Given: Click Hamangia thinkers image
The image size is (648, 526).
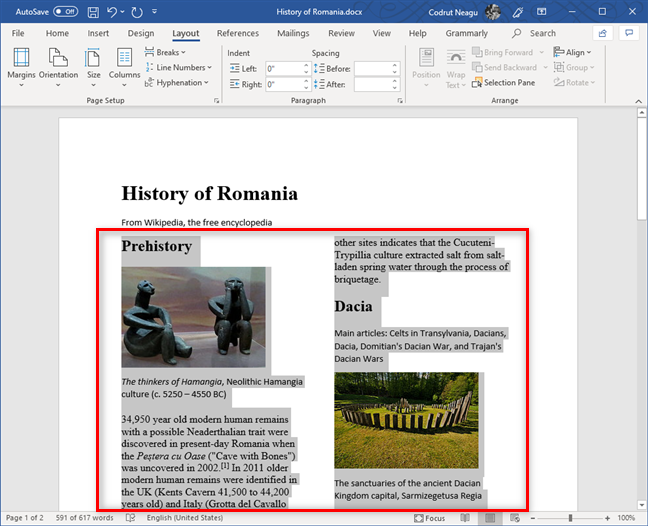Looking at the screenshot, I should click(x=193, y=317).
